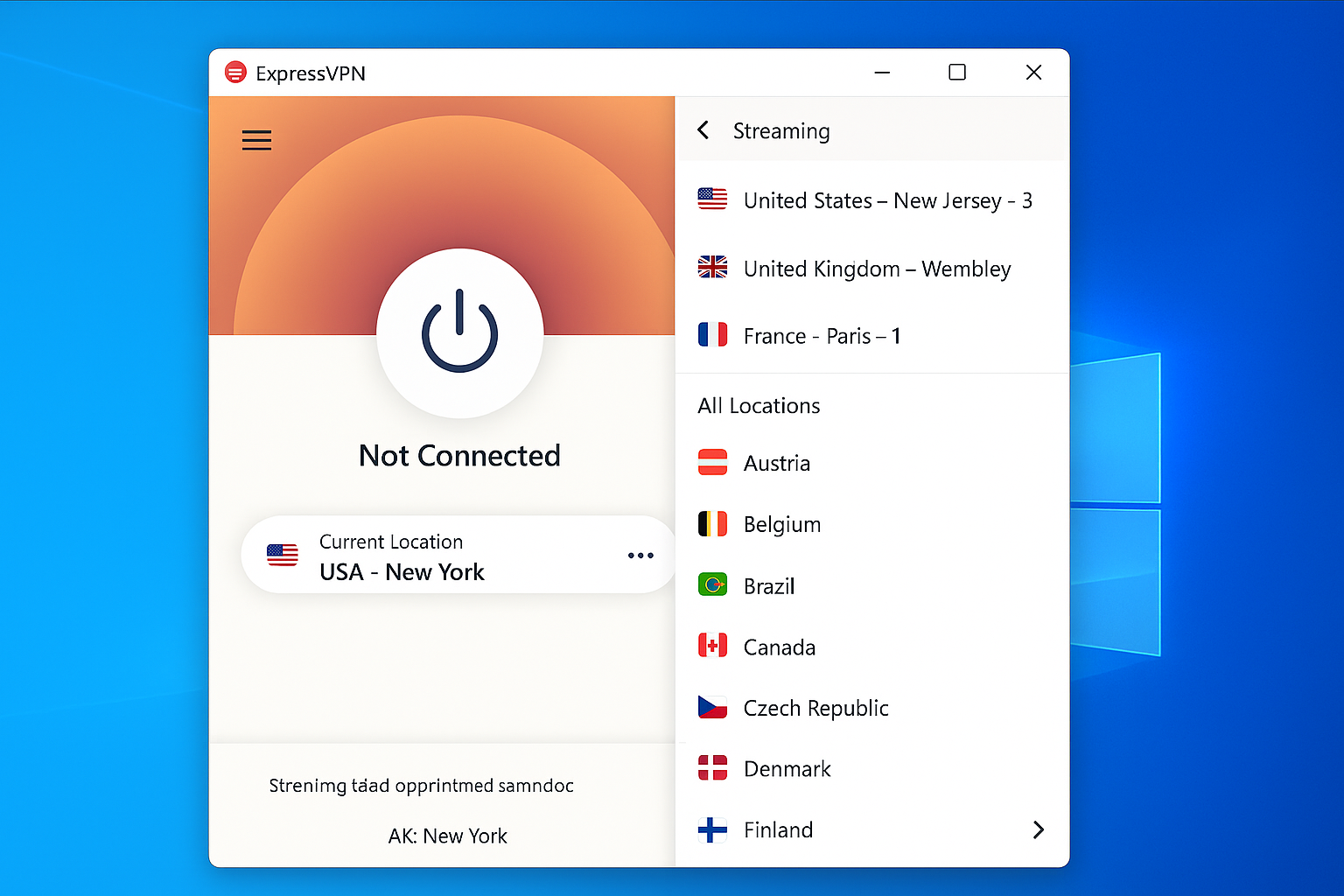Open options menu for current location

[x=640, y=555]
